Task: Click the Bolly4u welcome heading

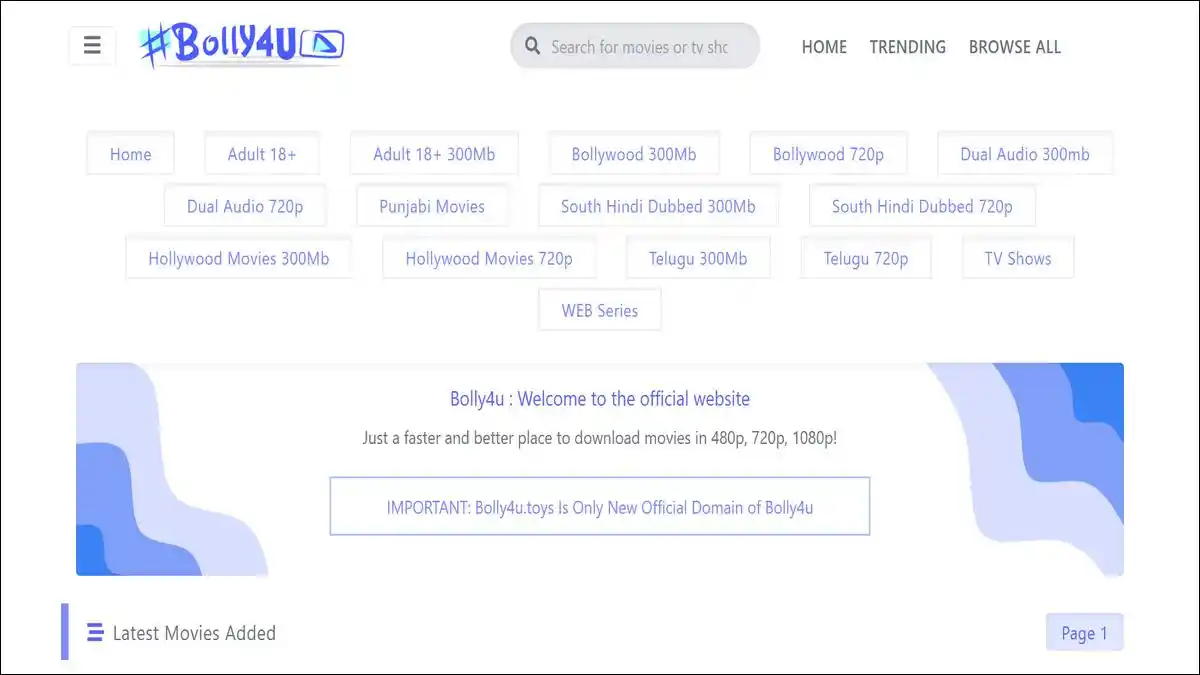Action: pos(600,399)
